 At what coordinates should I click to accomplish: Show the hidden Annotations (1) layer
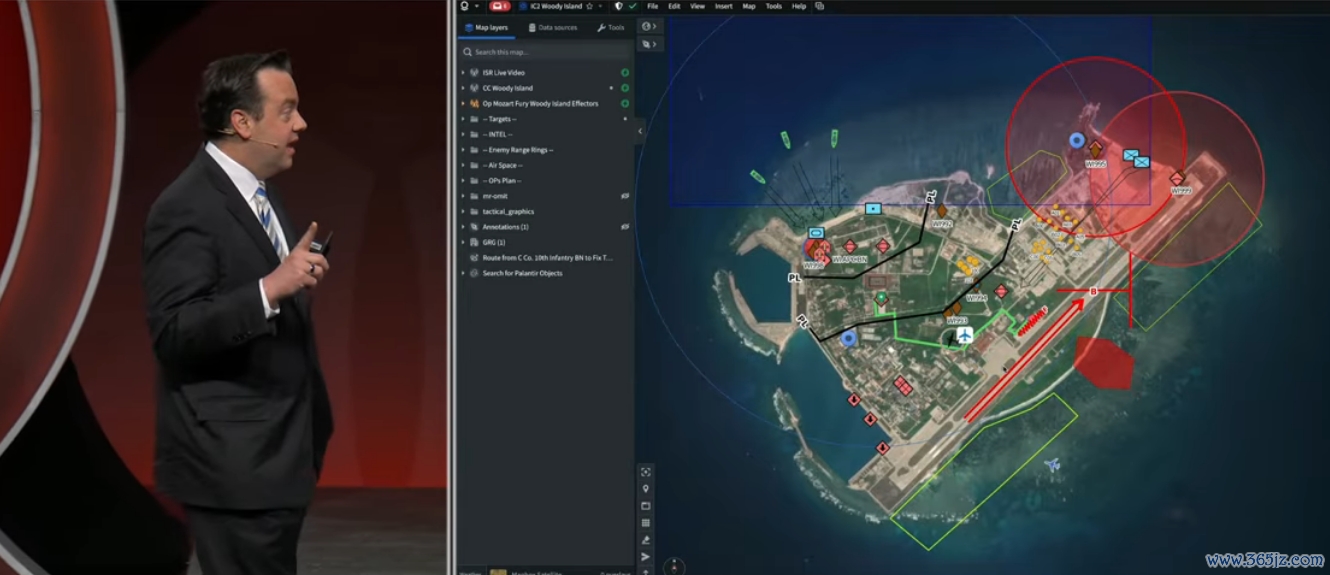click(x=625, y=227)
